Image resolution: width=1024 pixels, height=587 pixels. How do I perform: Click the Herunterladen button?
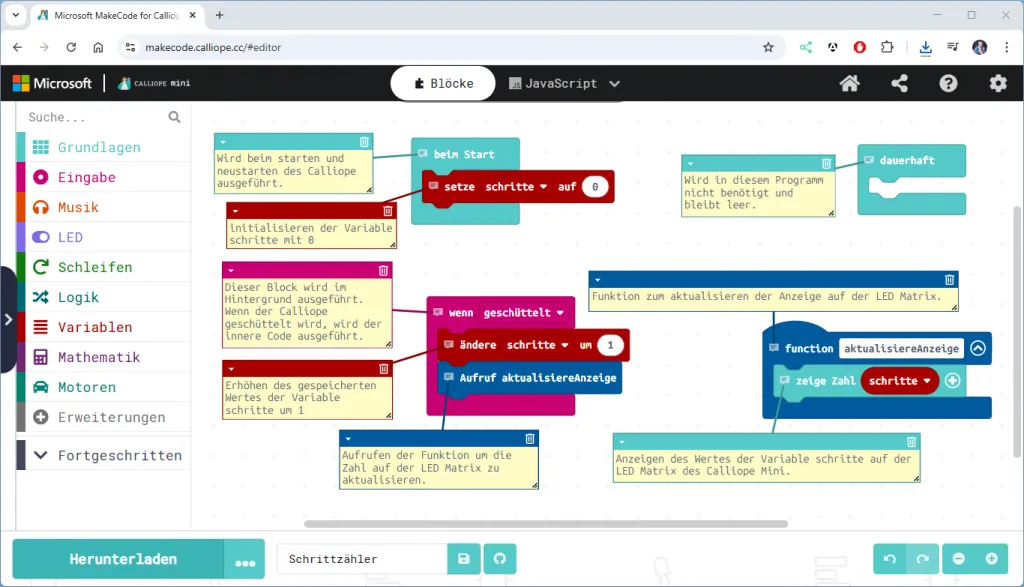pos(124,559)
